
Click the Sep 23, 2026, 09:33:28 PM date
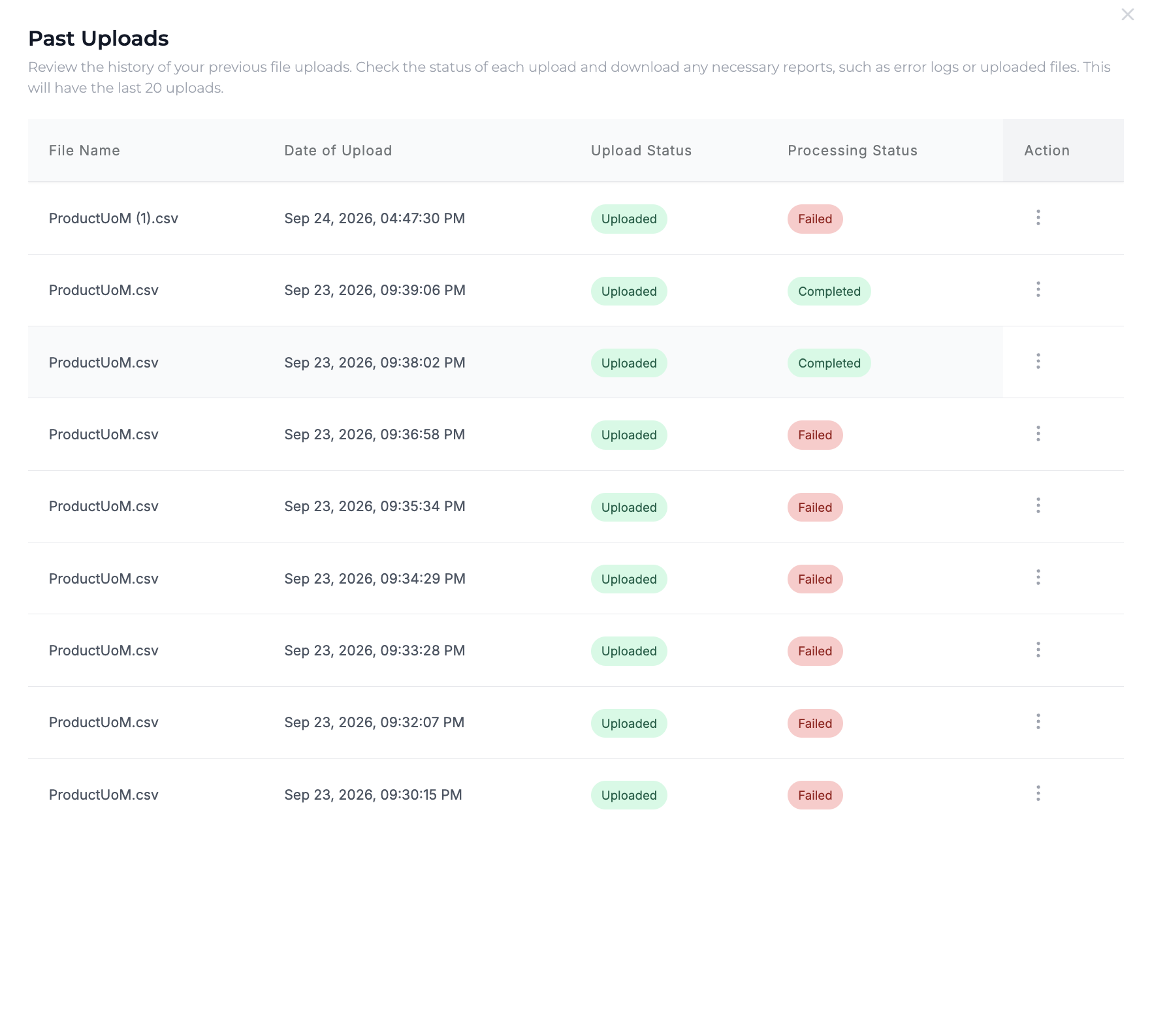(x=375, y=651)
